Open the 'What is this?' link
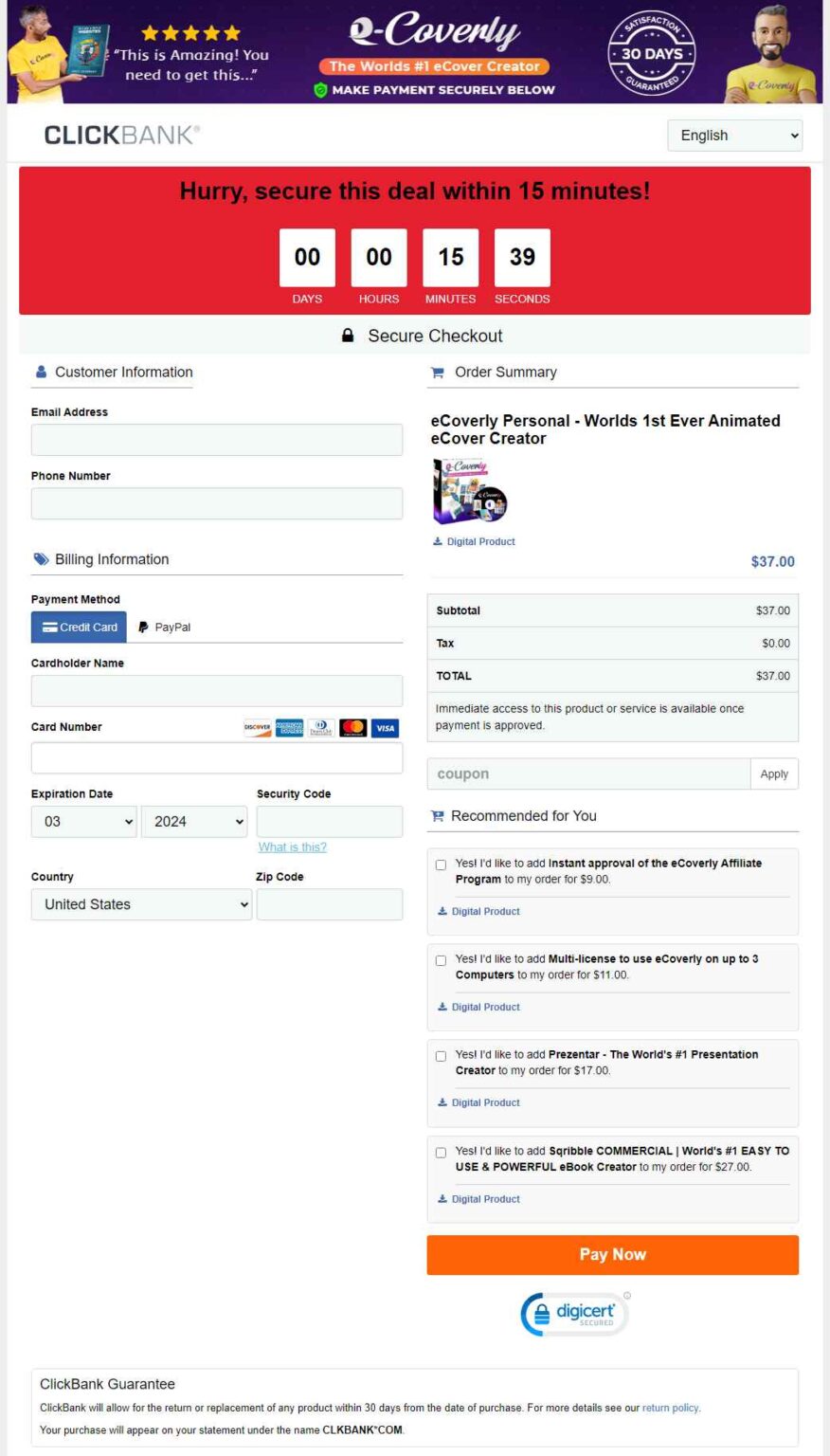830x1456 pixels. (293, 847)
